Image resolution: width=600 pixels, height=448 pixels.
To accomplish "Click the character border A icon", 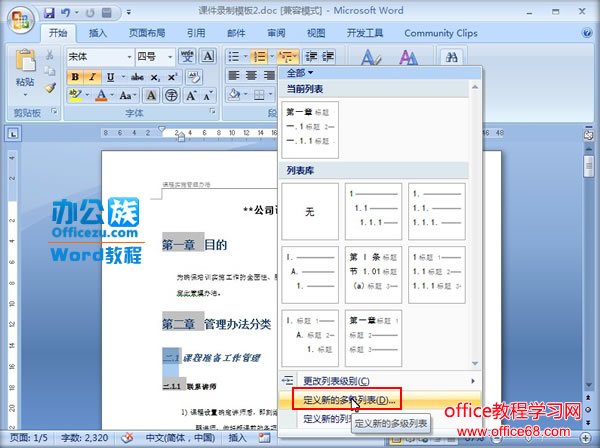I will tap(208, 56).
